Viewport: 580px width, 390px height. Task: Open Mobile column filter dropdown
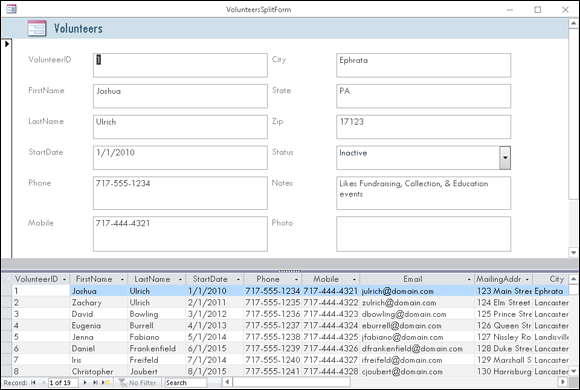point(354,279)
